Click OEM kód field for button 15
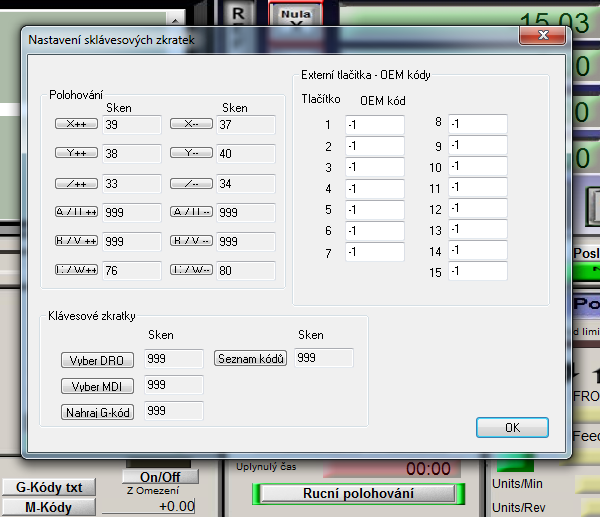This screenshot has height=517, width=600. pos(478,272)
